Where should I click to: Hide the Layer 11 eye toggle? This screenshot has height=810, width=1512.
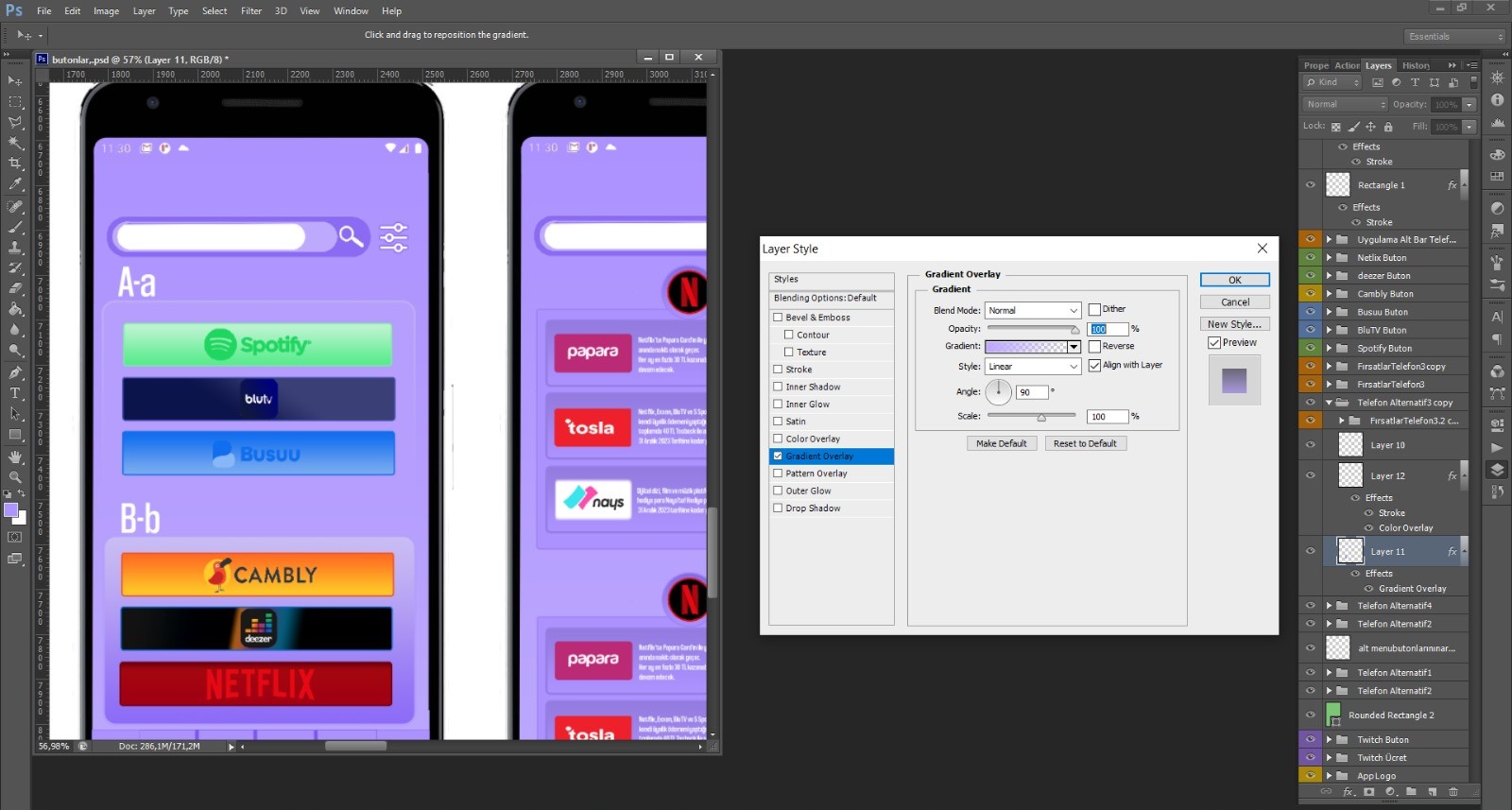coord(1310,551)
